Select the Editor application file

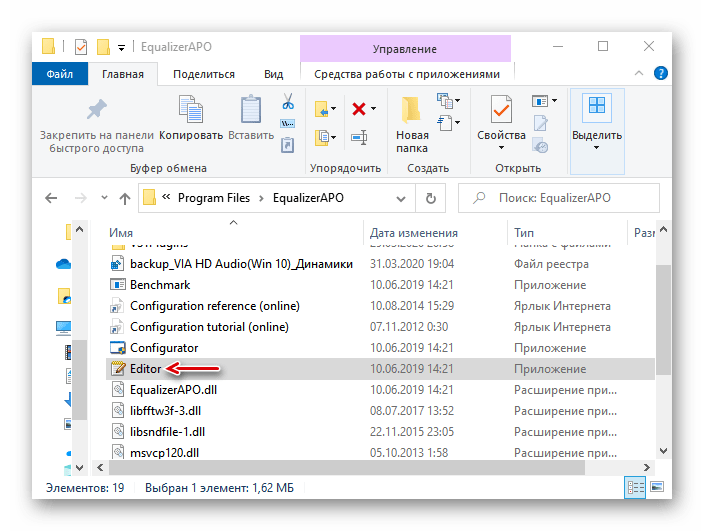tap(380, 369)
